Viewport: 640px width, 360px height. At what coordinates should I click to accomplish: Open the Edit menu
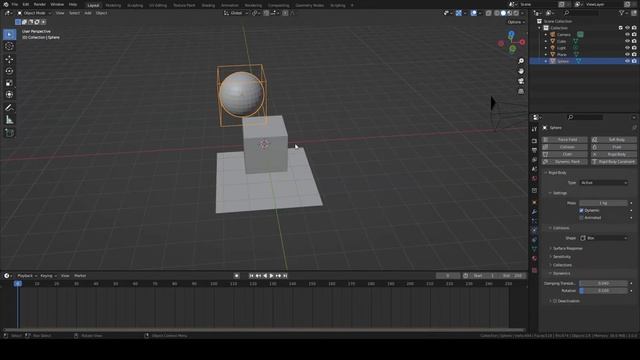(26, 4)
